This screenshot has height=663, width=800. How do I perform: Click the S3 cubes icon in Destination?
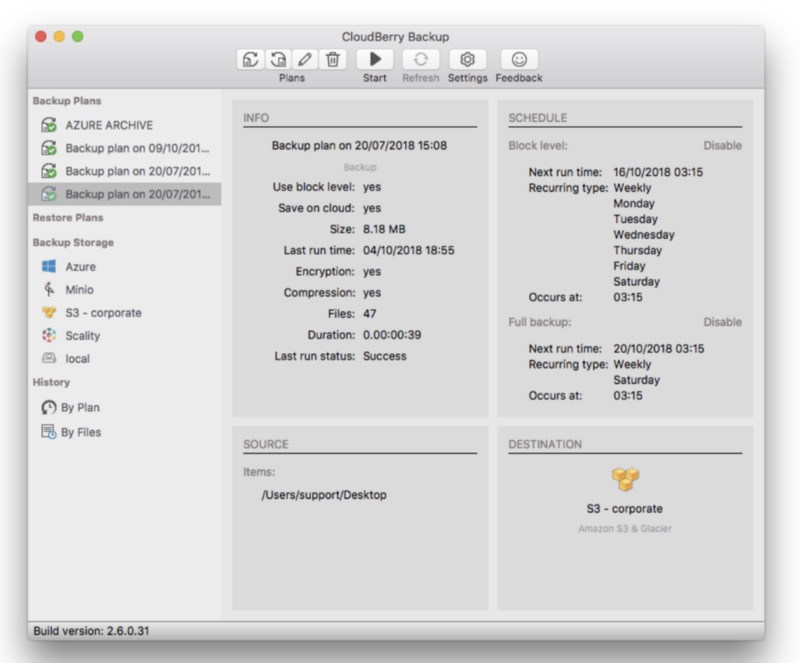625,480
